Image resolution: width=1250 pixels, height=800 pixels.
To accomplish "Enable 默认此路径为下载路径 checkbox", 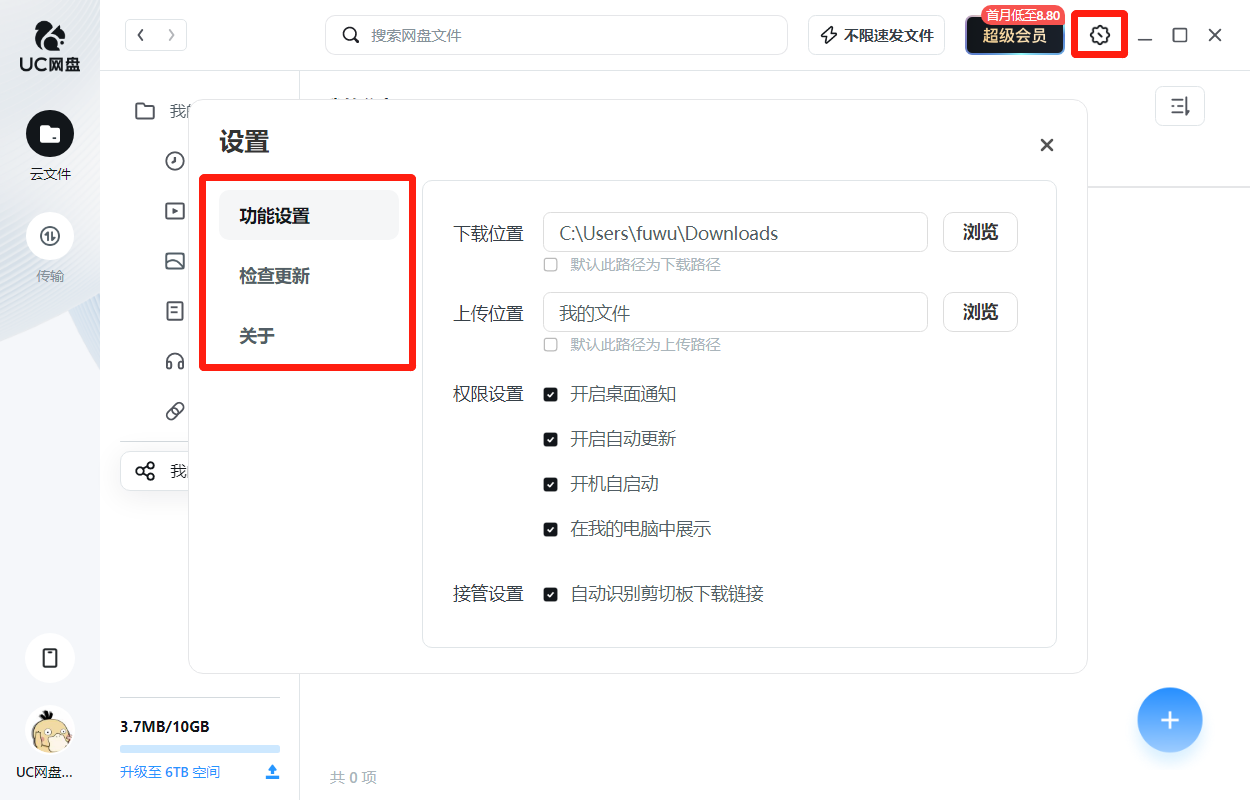I will tap(550, 265).
